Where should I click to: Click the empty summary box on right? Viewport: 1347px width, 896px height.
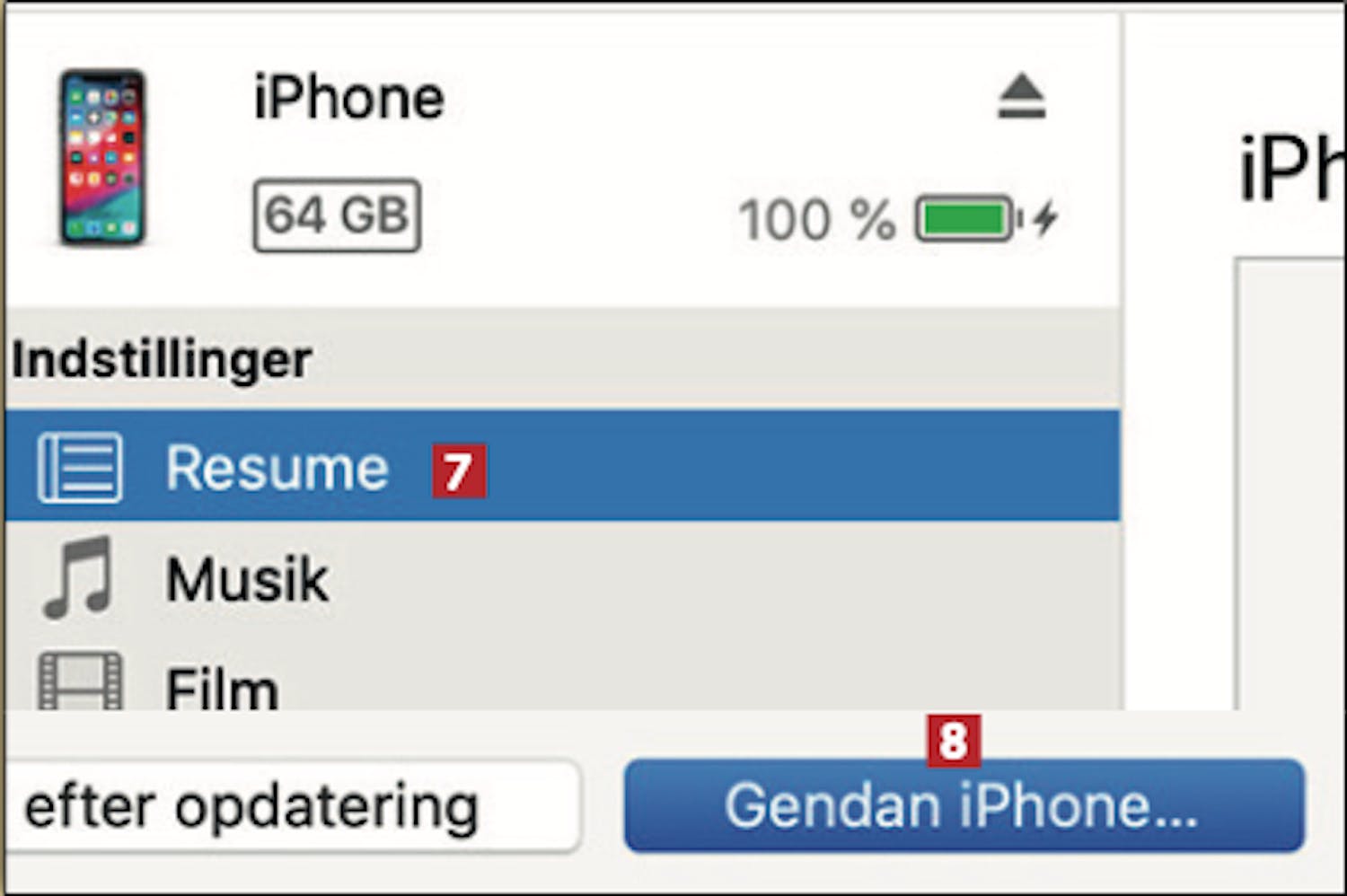1290,485
